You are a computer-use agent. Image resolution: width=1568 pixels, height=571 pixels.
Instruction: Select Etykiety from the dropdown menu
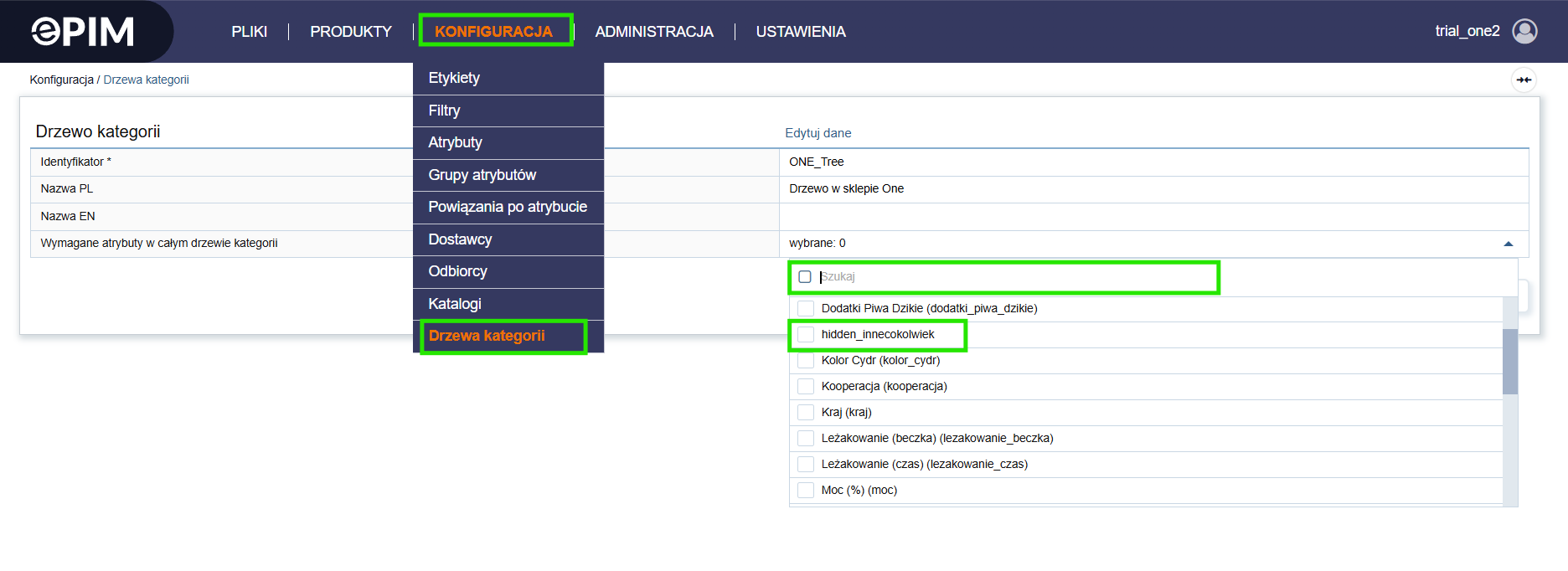tap(508, 79)
